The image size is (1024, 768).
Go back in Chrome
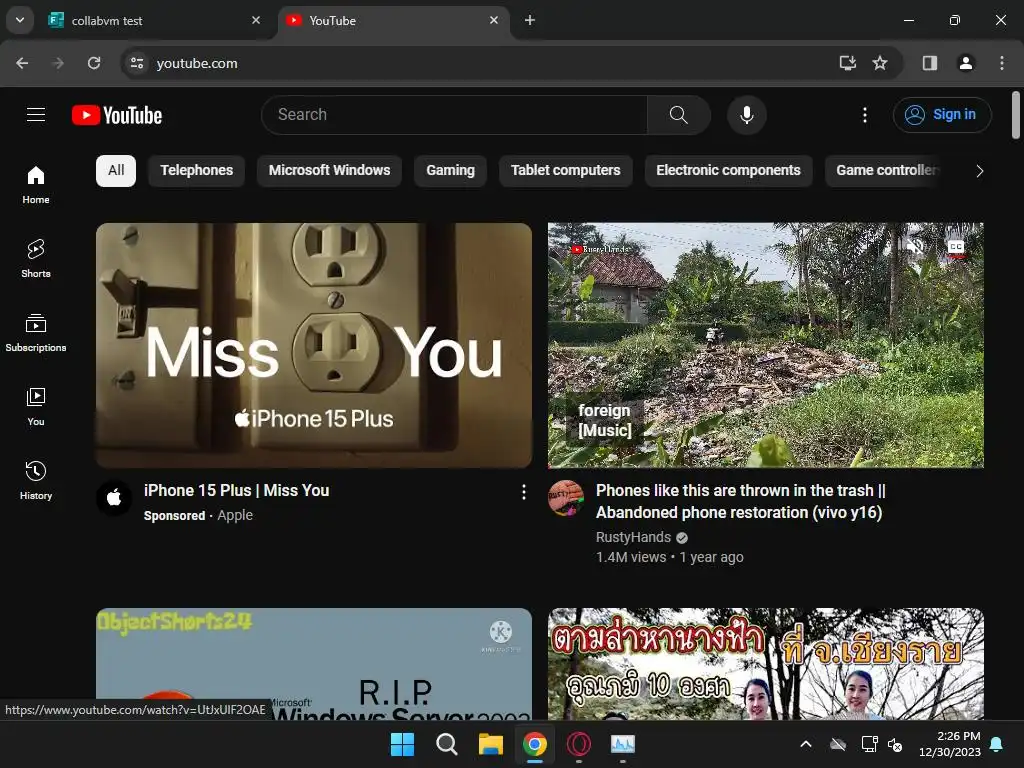click(22, 63)
